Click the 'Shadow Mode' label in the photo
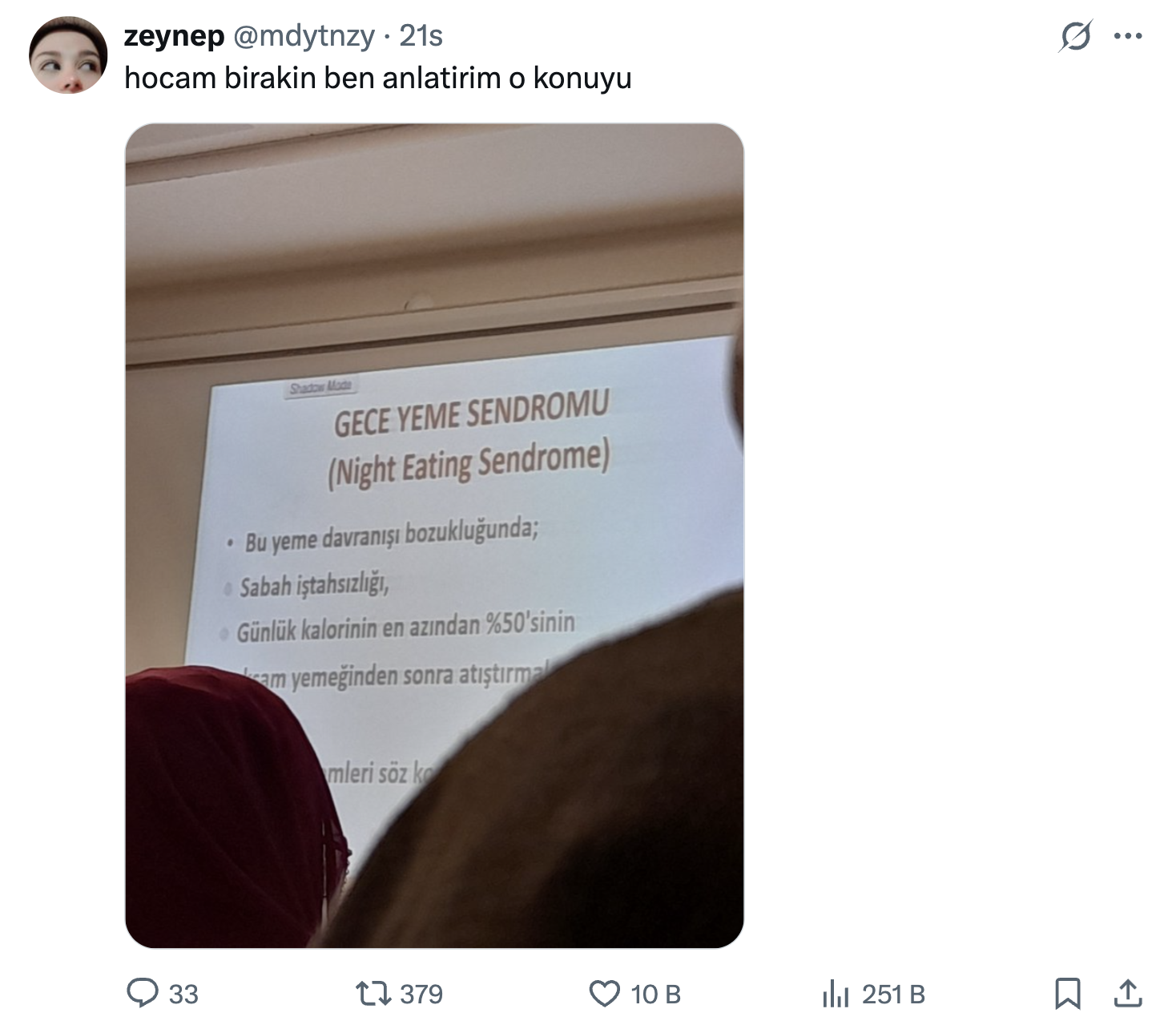Screen dimensions: 1176x1029 (321, 387)
